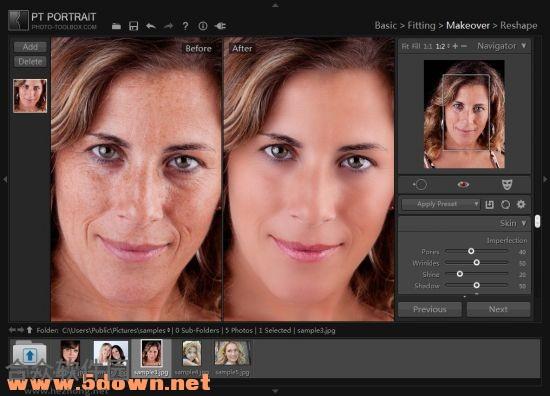
Task: Collapse the top bar arrow
Action: point(275,5)
